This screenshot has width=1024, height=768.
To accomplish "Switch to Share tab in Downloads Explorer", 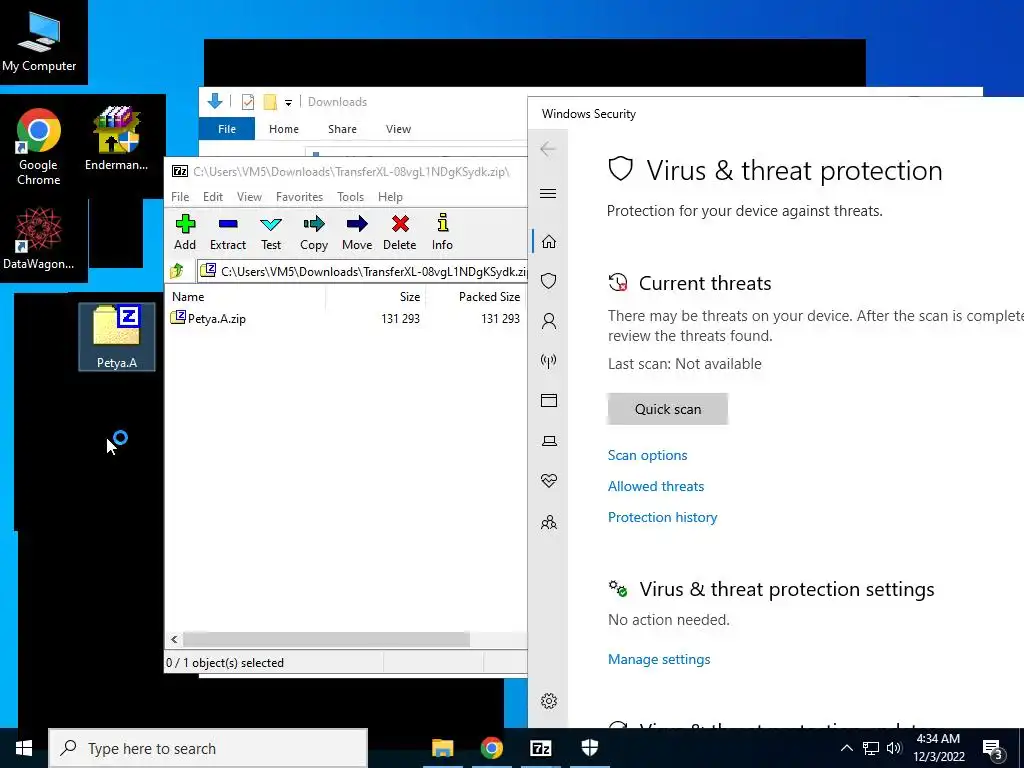I will point(342,129).
